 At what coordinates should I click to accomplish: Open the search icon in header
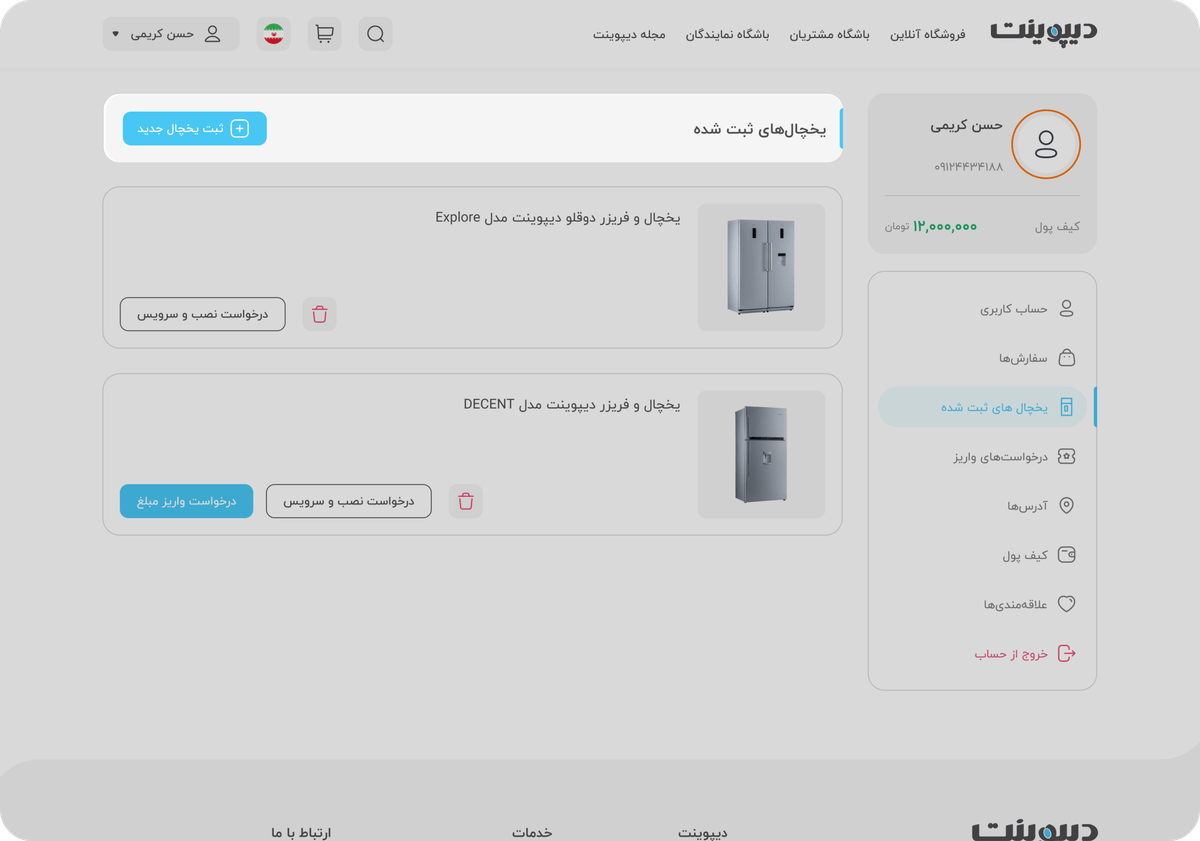375,34
